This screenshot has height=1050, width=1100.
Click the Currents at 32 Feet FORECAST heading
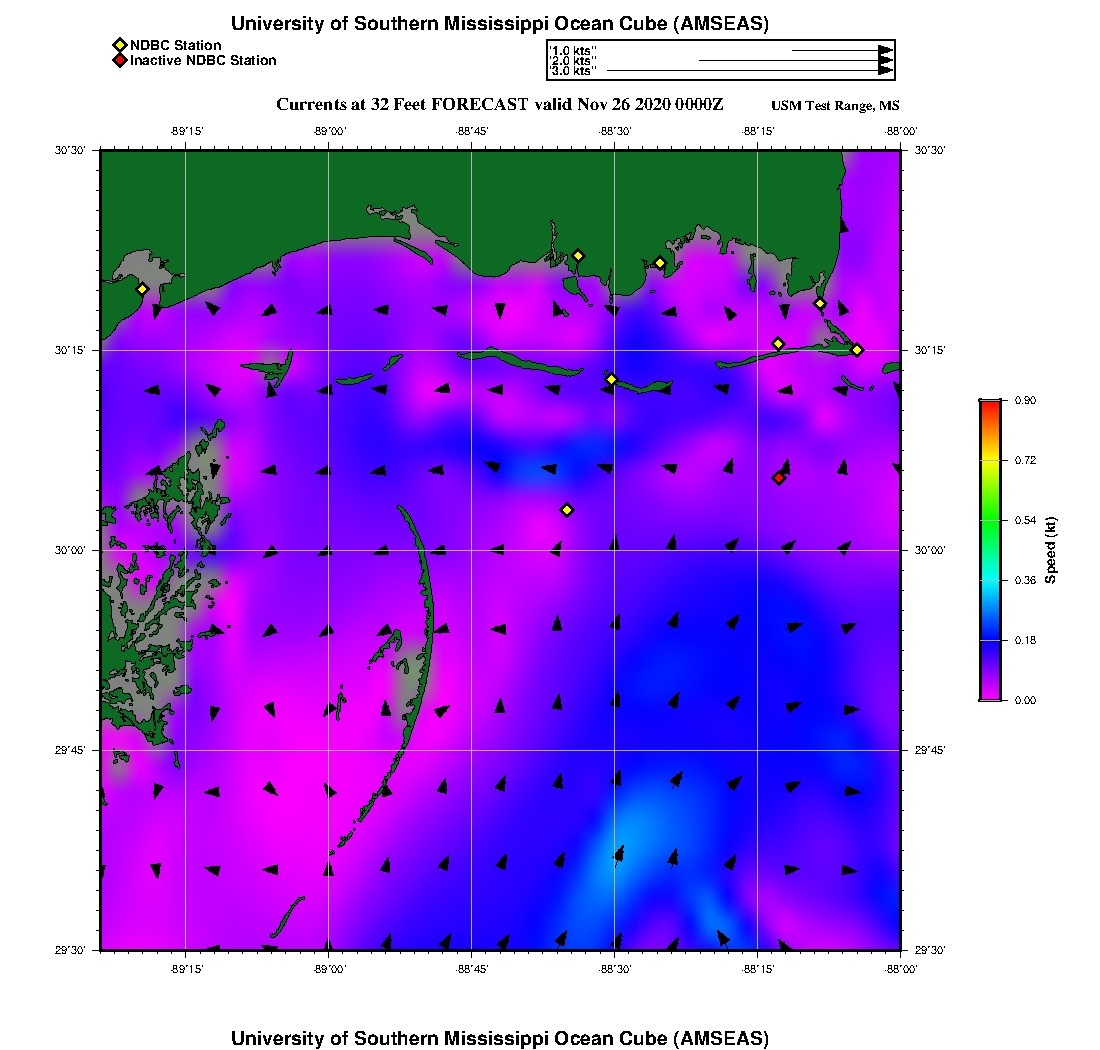pyautogui.click(x=500, y=105)
